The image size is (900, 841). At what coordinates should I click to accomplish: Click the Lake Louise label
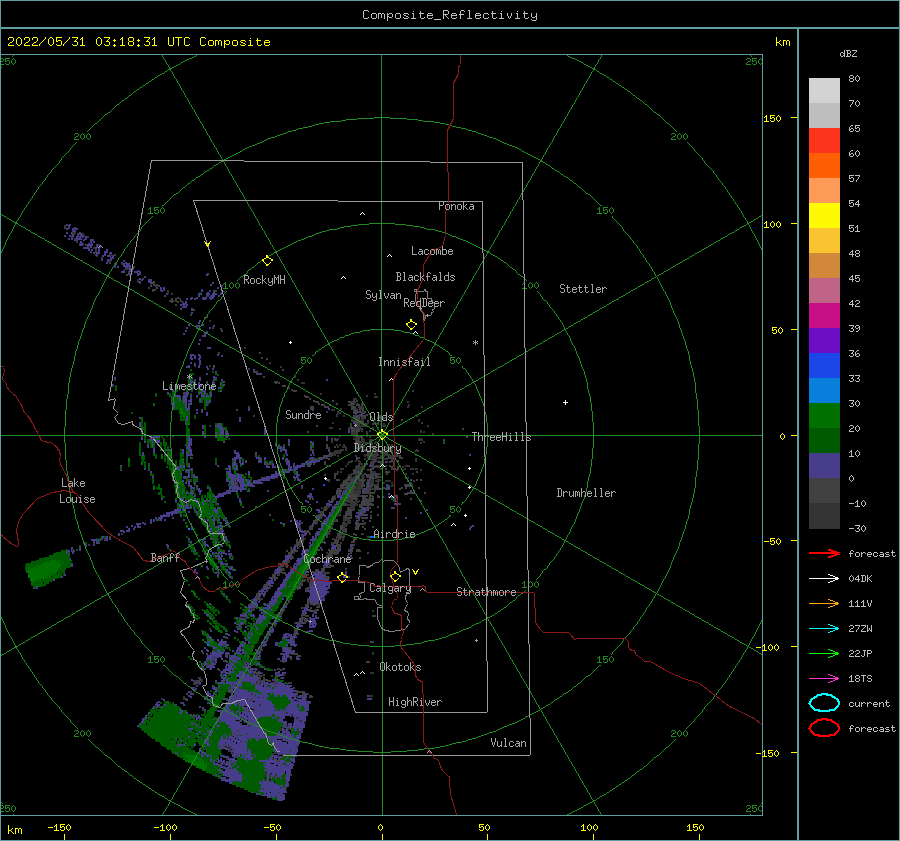(77, 491)
